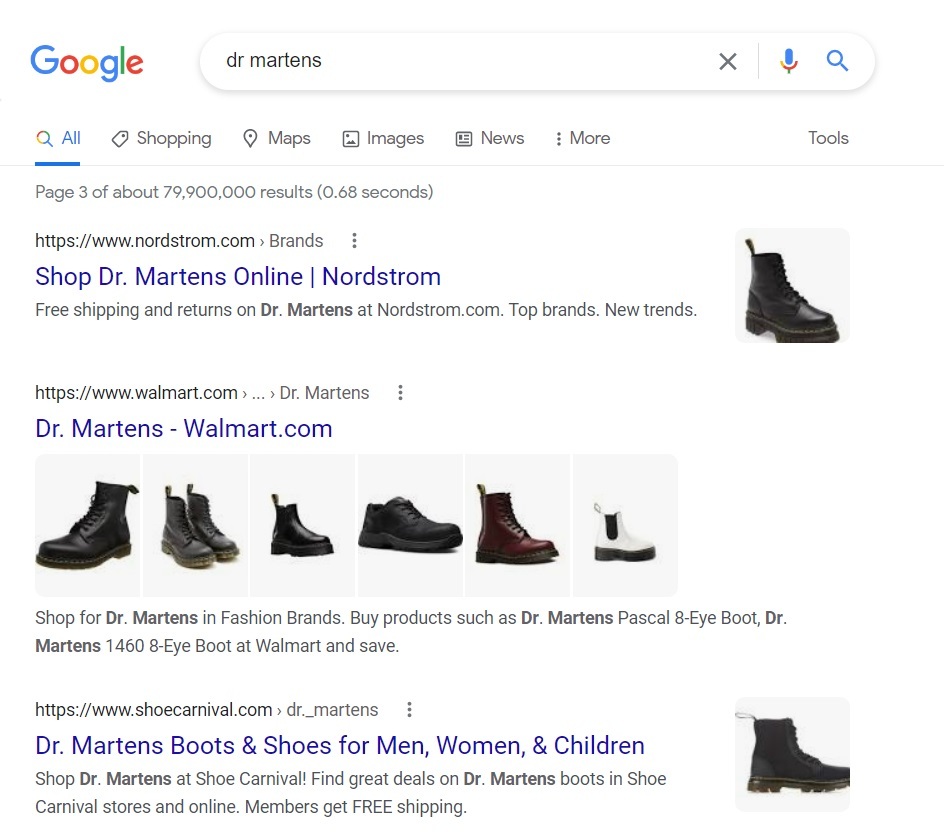The image size is (944, 832).
Task: Open the News tab
Action: (489, 138)
